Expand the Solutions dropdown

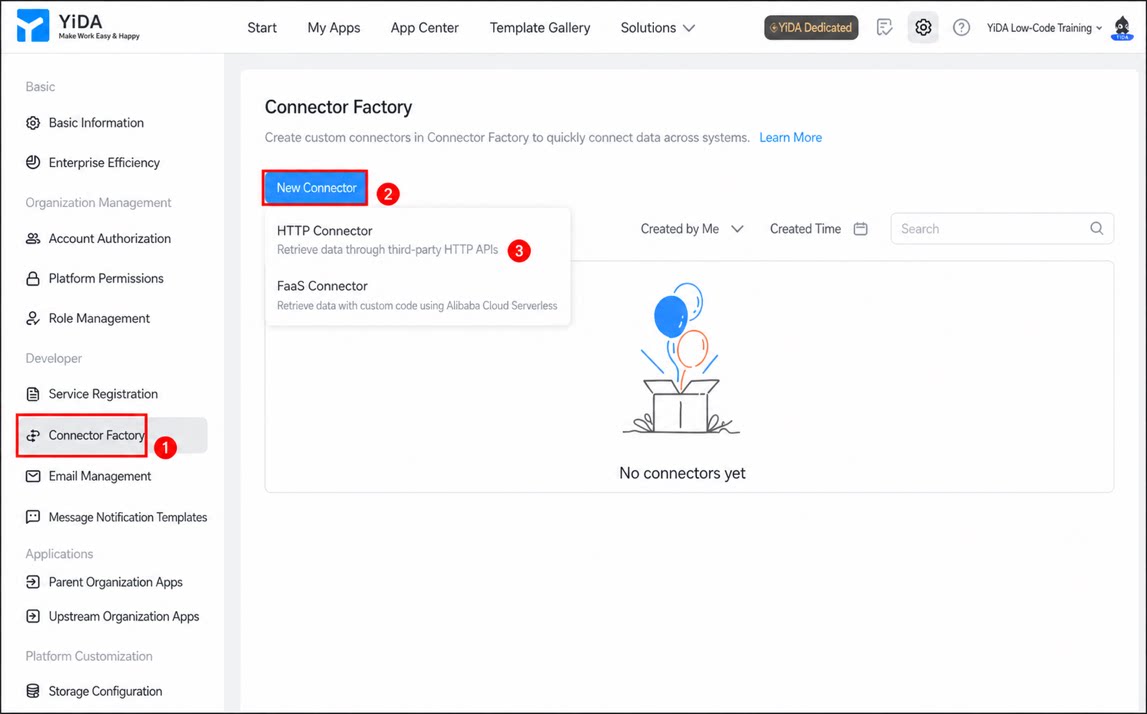coord(658,28)
